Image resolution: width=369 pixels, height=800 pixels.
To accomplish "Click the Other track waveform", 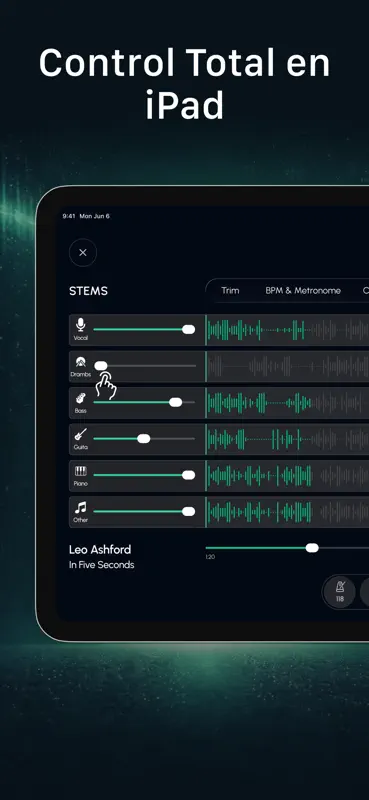I will 287,512.
